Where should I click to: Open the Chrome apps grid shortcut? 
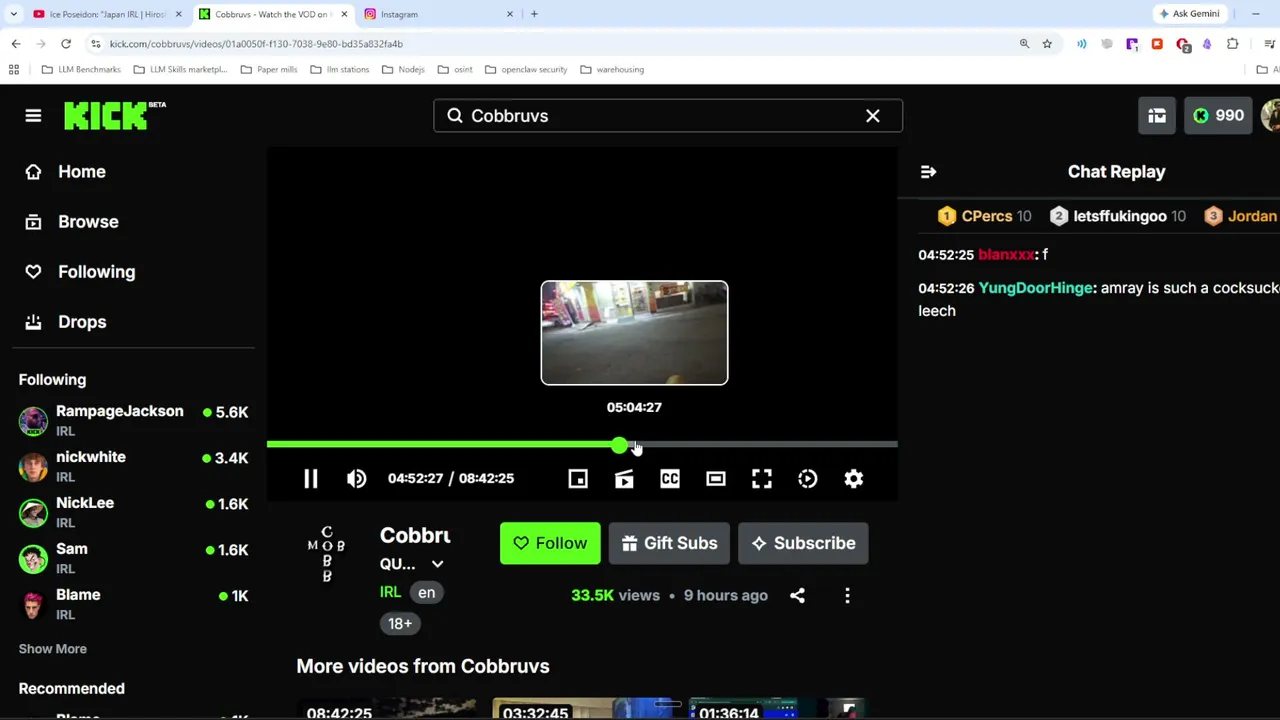click(x=14, y=70)
